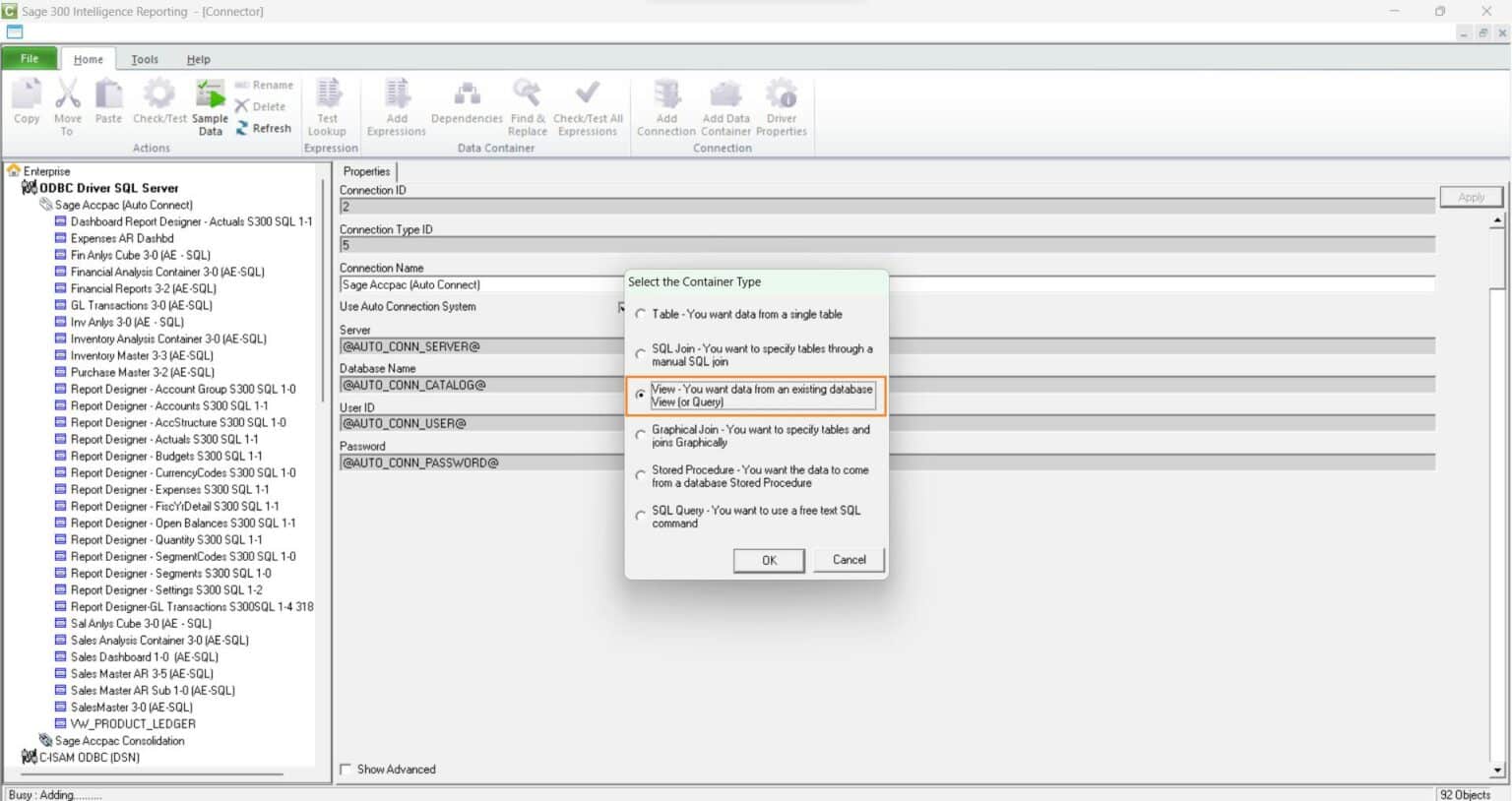Image resolution: width=1512 pixels, height=801 pixels.
Task: Select the View container type radio button
Action: click(x=641, y=393)
